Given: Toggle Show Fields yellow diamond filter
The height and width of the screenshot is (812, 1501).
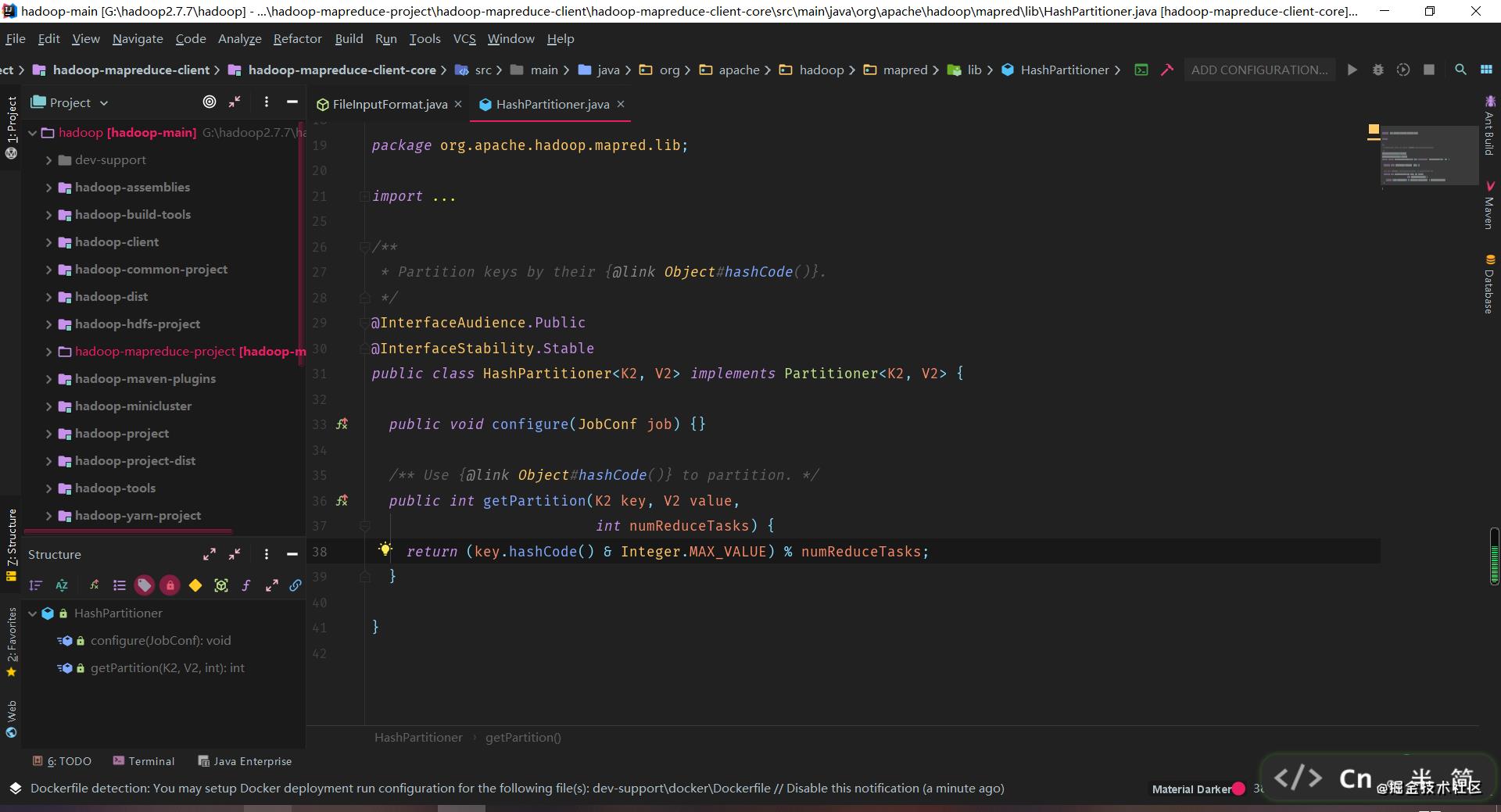Looking at the screenshot, I should coord(195,585).
